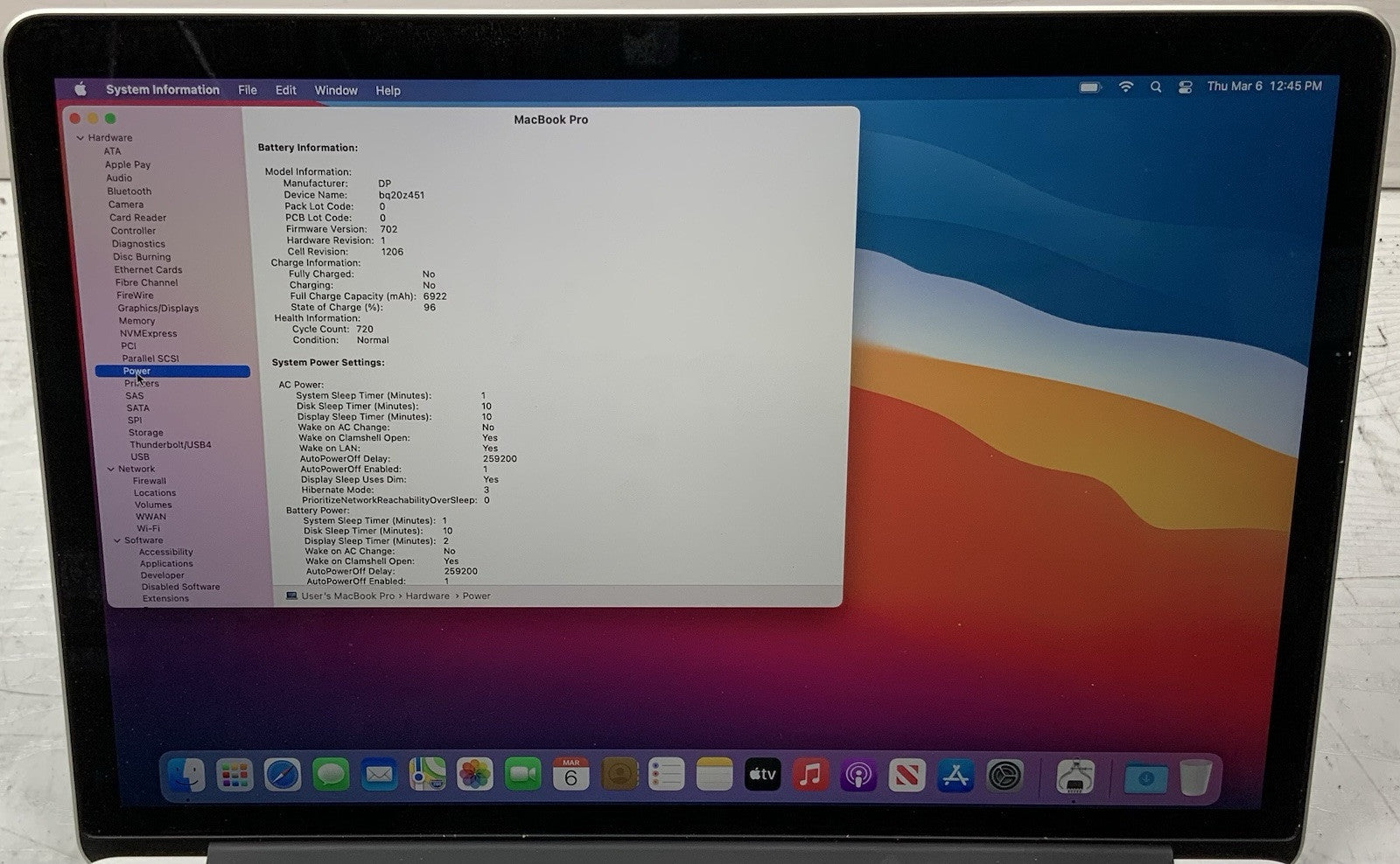This screenshot has height=864, width=1400.
Task: Open Launchpad in the Dock
Action: [234, 775]
